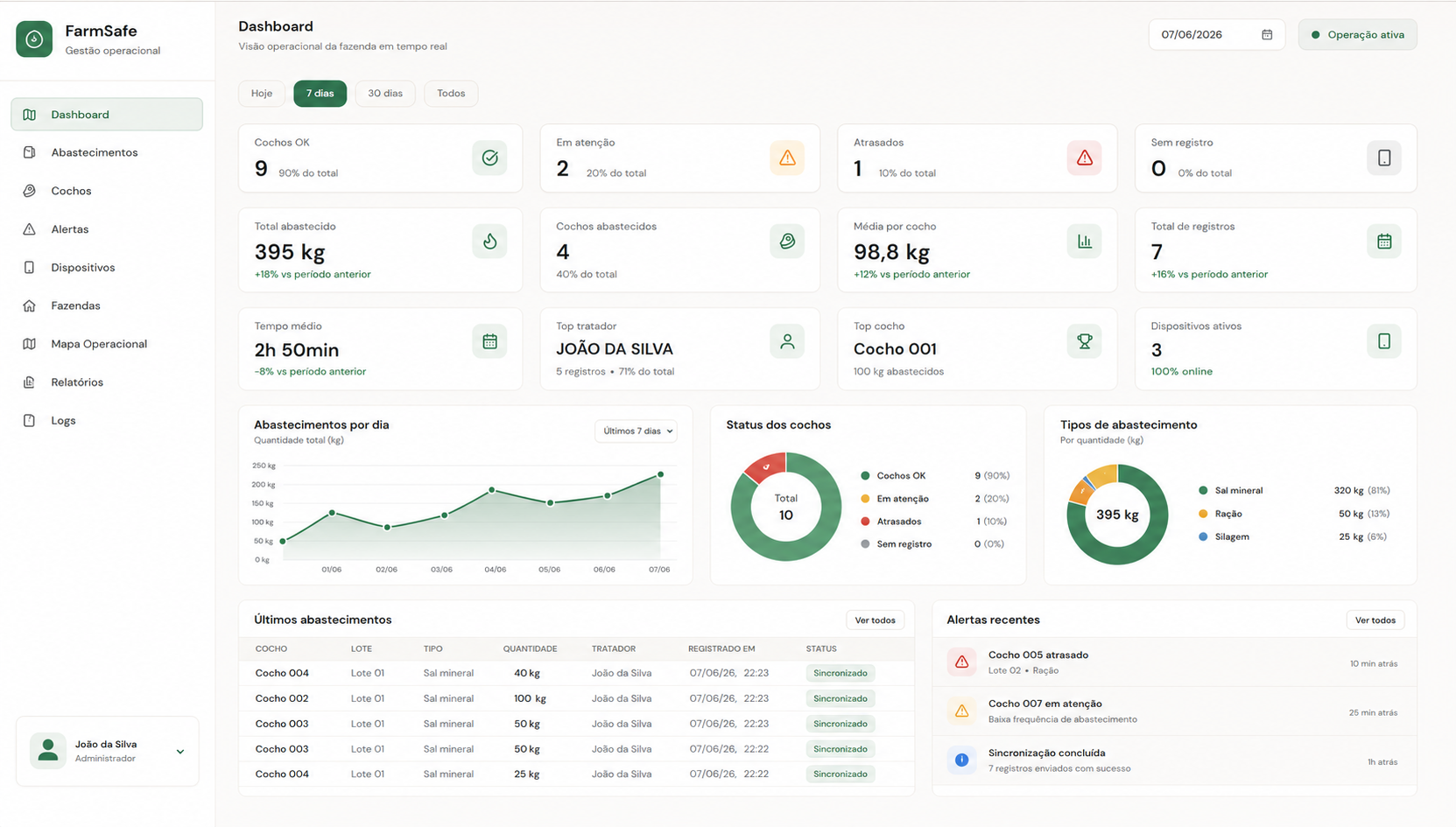Click the Top cocho trophy icon

click(1084, 341)
